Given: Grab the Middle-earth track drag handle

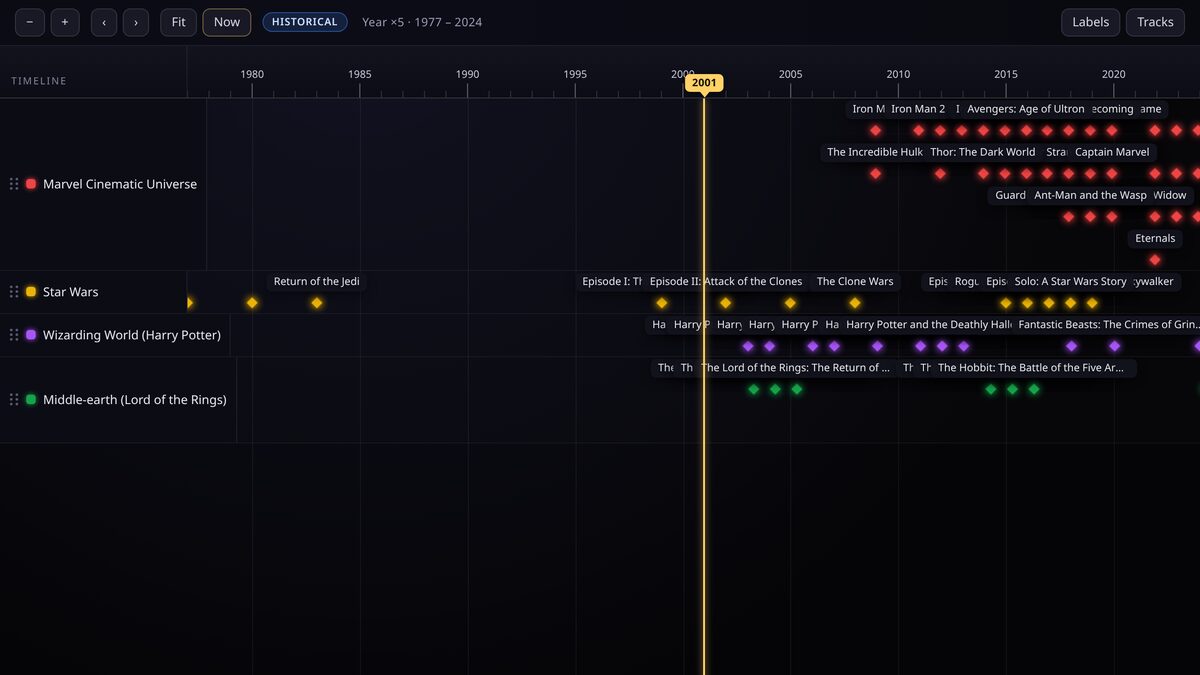Looking at the screenshot, I should pos(14,400).
